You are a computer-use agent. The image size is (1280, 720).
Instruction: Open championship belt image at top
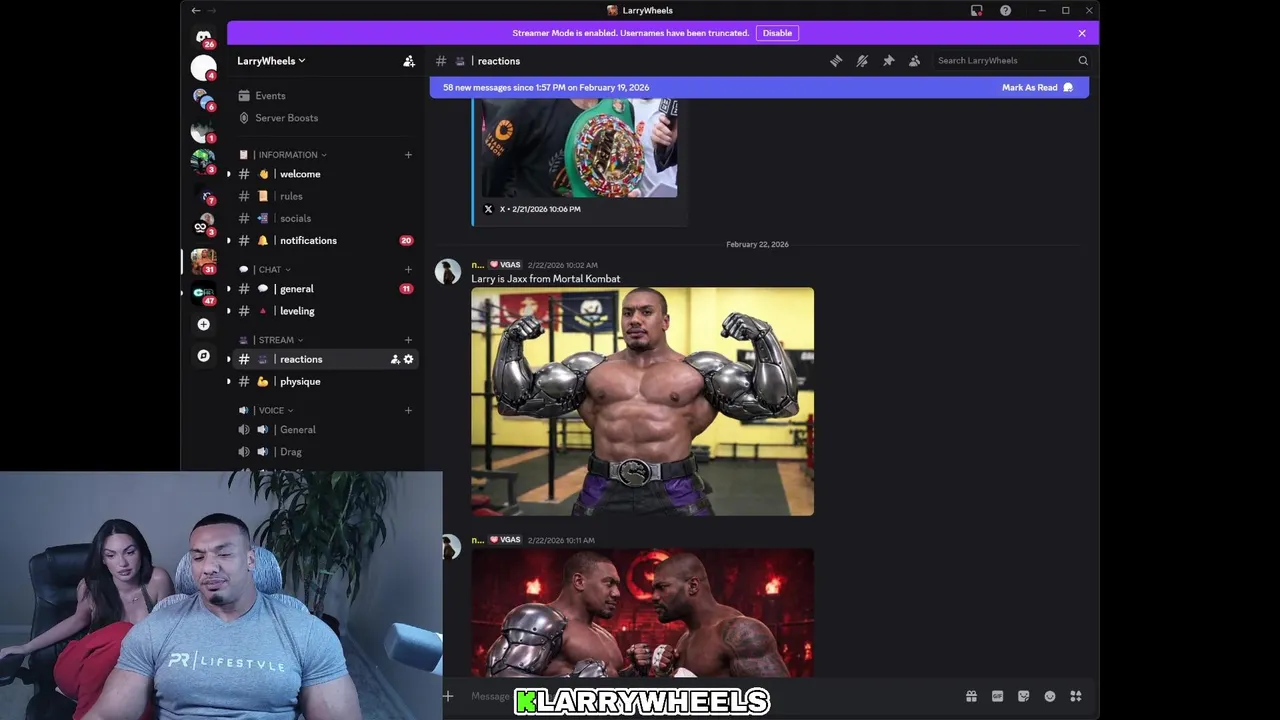point(579,148)
